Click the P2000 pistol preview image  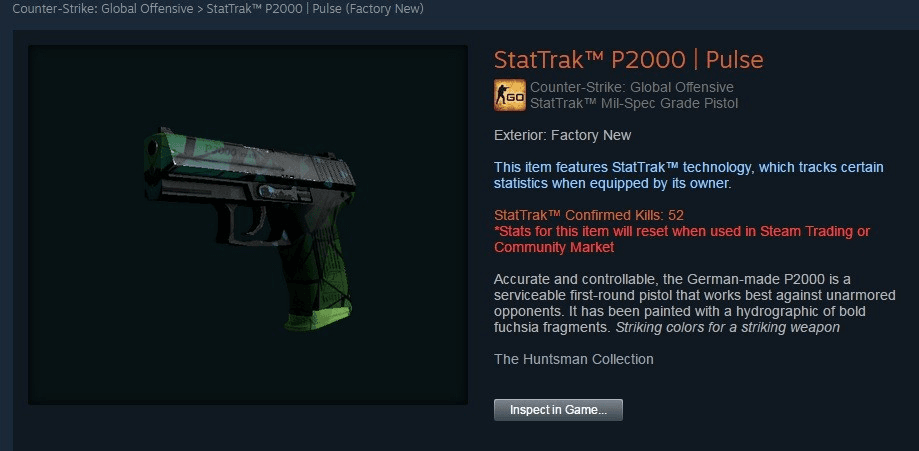click(x=248, y=225)
